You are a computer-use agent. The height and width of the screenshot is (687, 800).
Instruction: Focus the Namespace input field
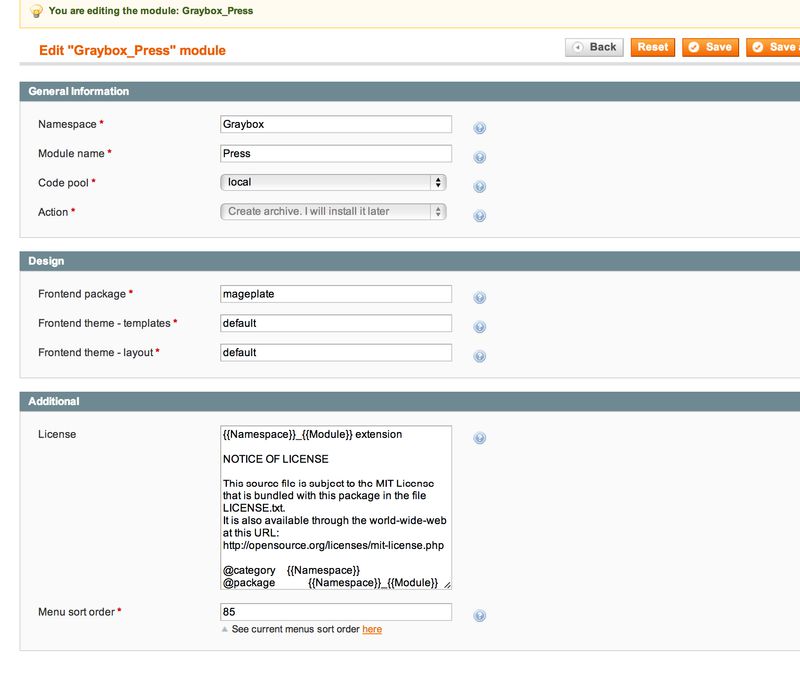click(335, 124)
